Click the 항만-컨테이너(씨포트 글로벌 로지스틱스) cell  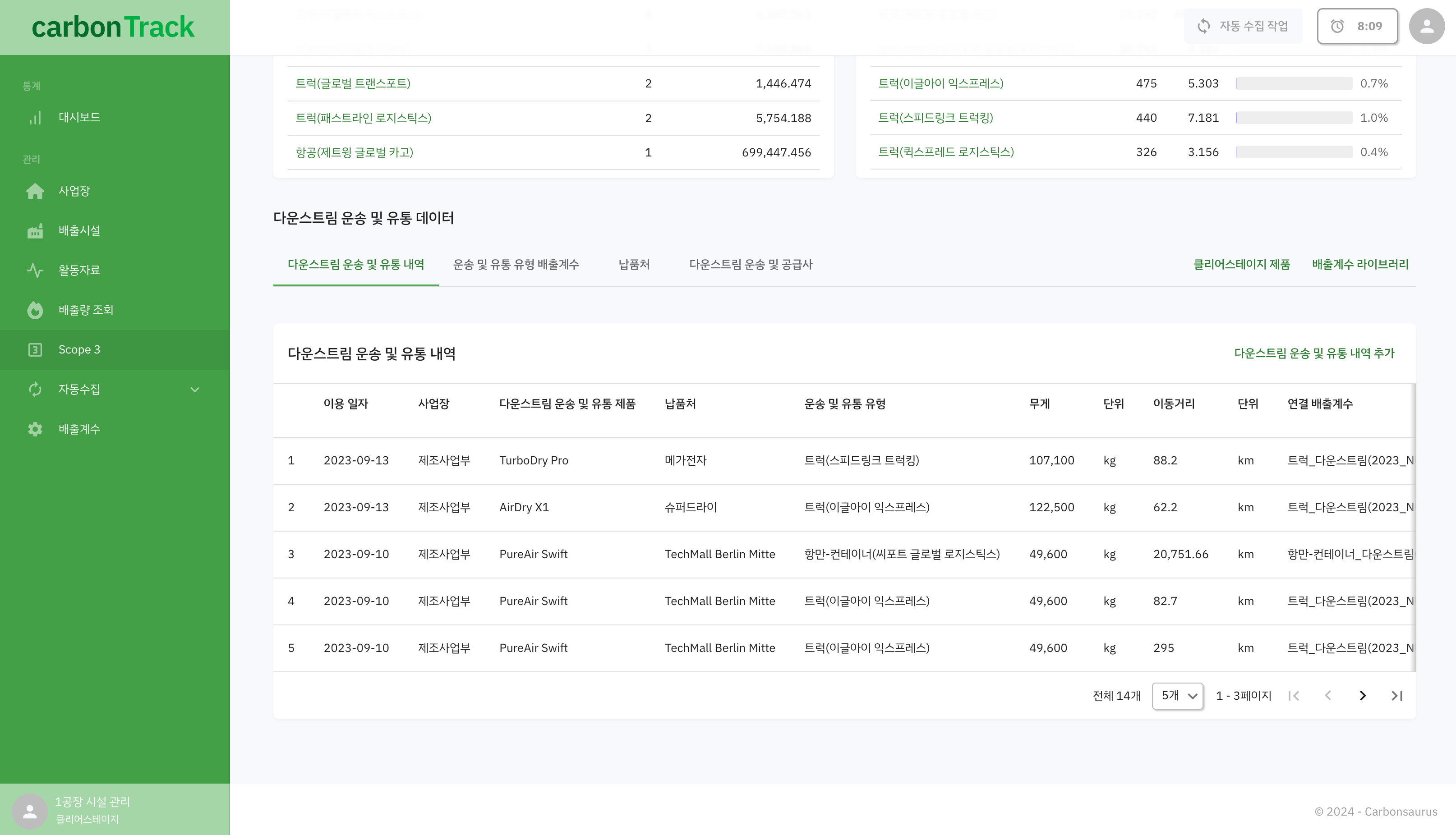click(902, 555)
